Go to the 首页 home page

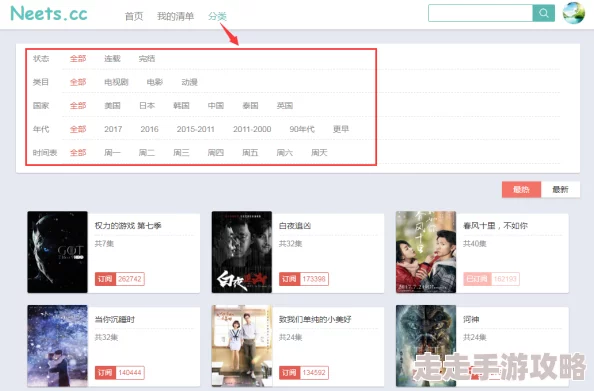134,16
